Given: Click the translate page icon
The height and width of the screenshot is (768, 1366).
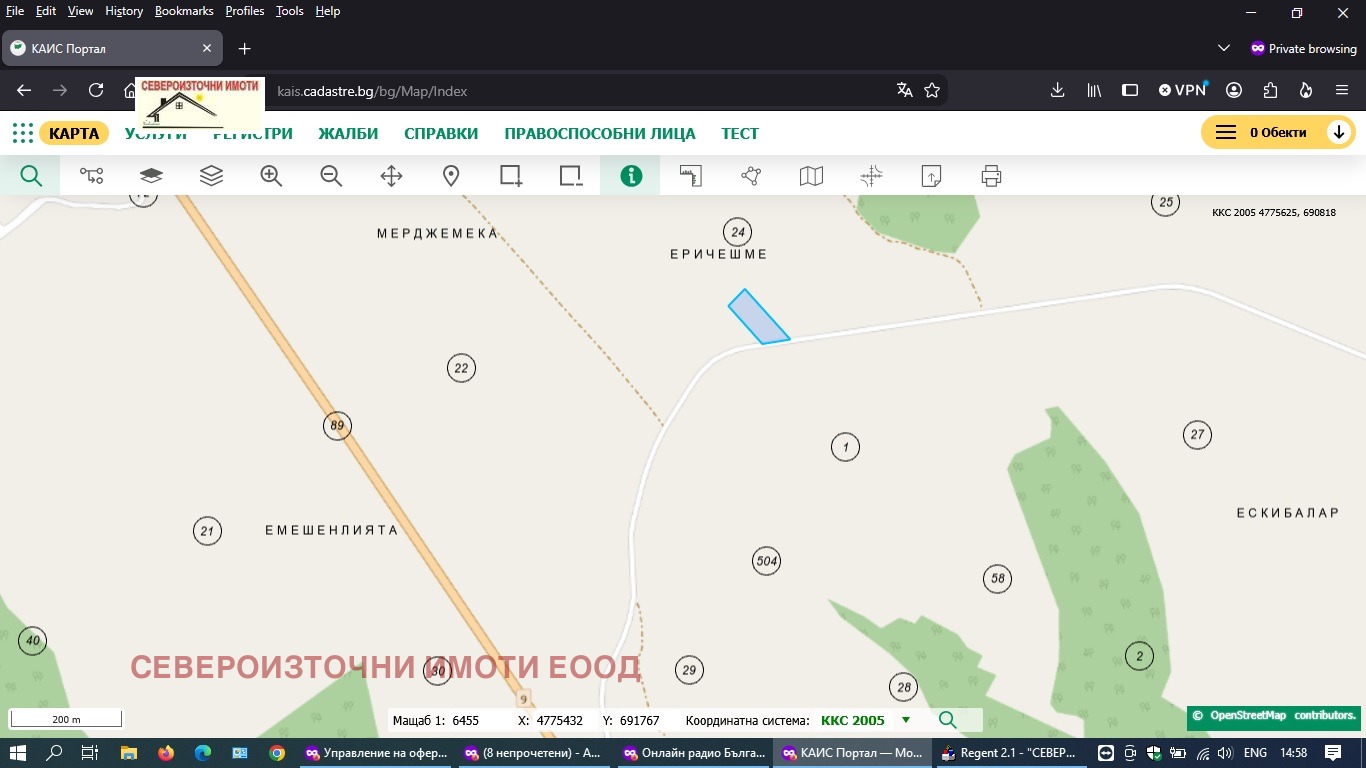Looking at the screenshot, I should (x=905, y=90).
